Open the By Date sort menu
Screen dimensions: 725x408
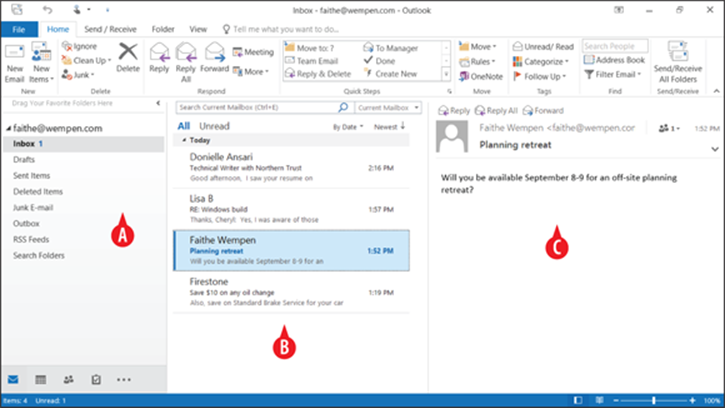tap(348, 127)
